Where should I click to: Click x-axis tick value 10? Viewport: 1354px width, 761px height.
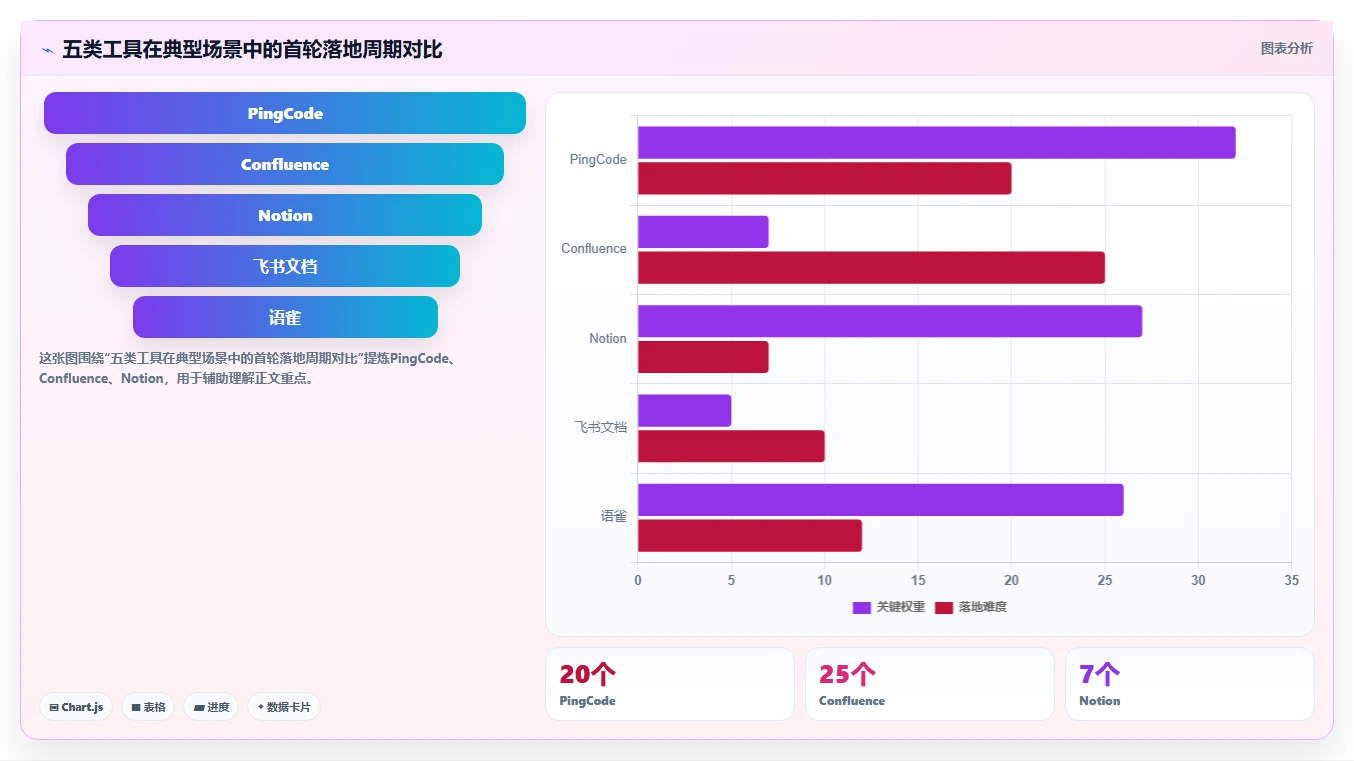(x=825, y=580)
